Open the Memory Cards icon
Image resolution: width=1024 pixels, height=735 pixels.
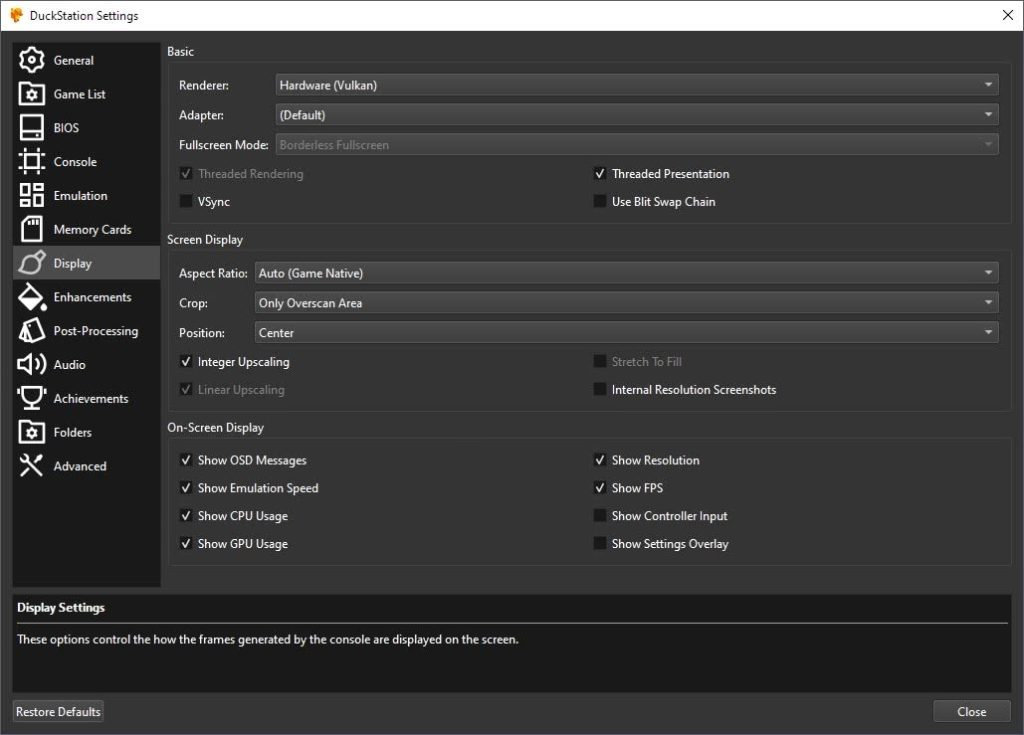click(32, 229)
